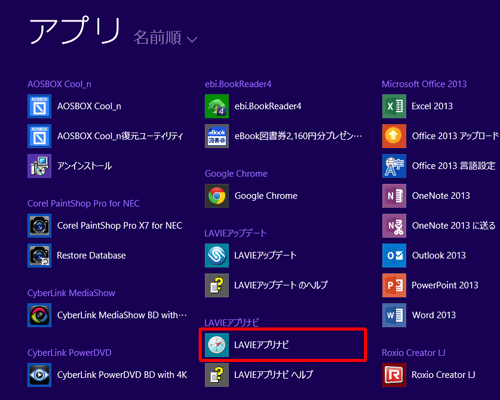The image size is (500, 400).
Task: Launch the AOSBOX Cool_n app icon
Action: click(39, 106)
